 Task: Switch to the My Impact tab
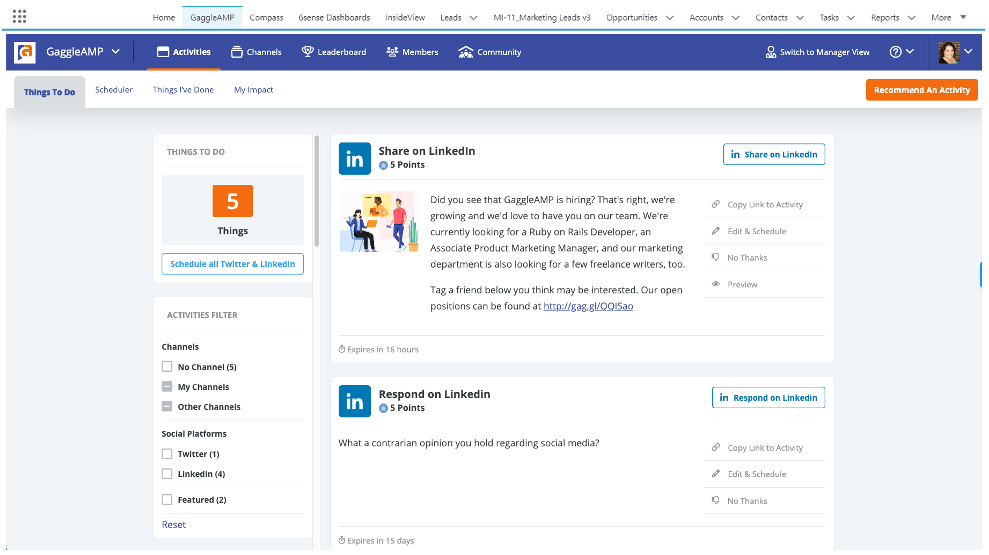click(x=254, y=90)
